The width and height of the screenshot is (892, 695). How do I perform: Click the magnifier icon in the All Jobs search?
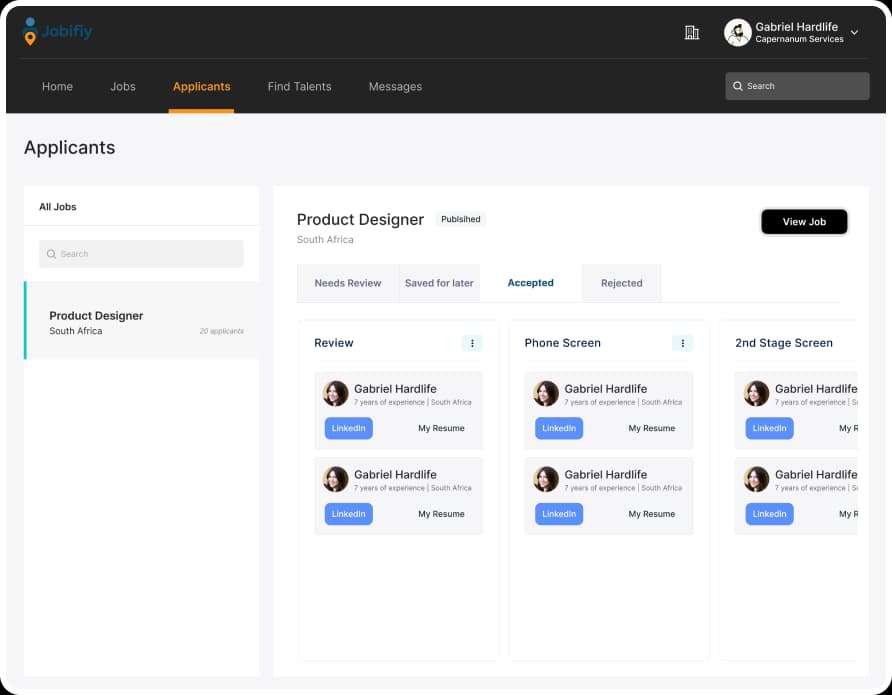[52, 254]
